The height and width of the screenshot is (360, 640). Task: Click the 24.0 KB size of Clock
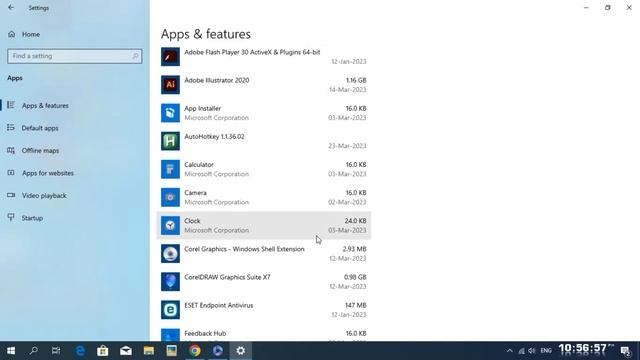[x=356, y=221]
